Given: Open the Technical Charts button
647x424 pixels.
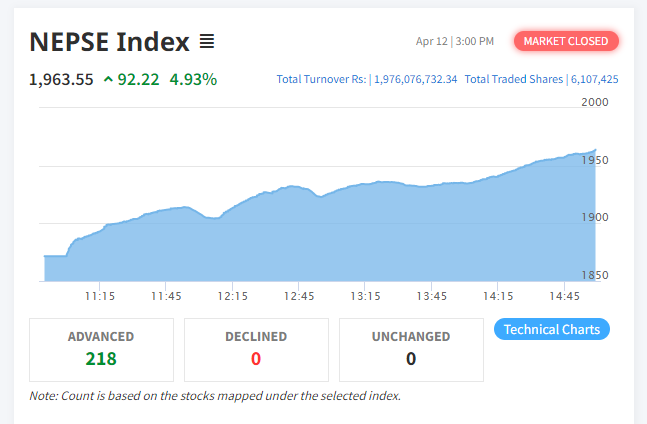Looking at the screenshot, I should [552, 329].
